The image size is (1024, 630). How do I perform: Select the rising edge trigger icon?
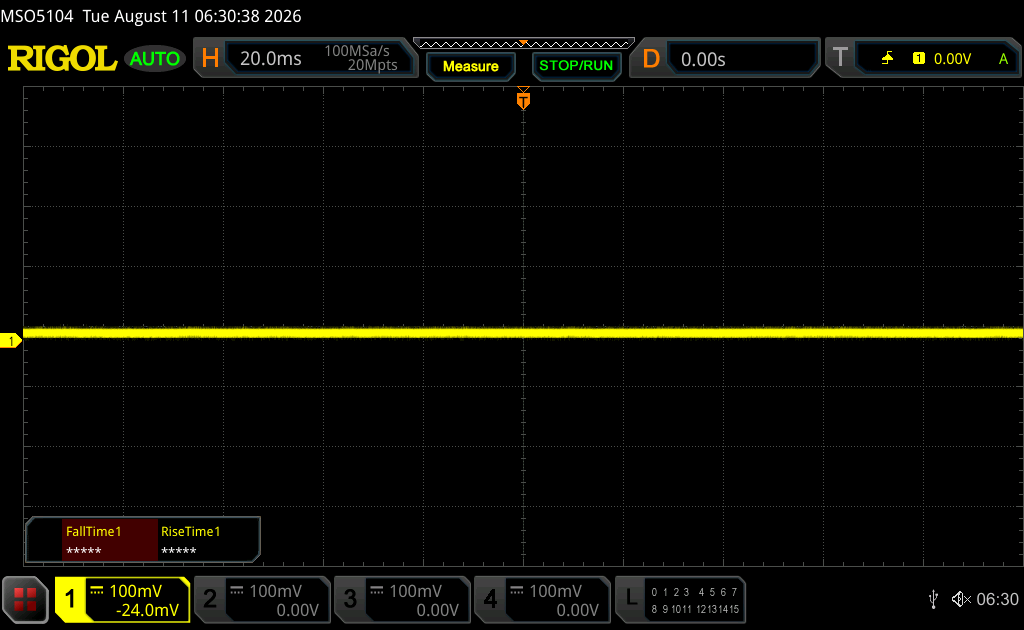point(887,58)
